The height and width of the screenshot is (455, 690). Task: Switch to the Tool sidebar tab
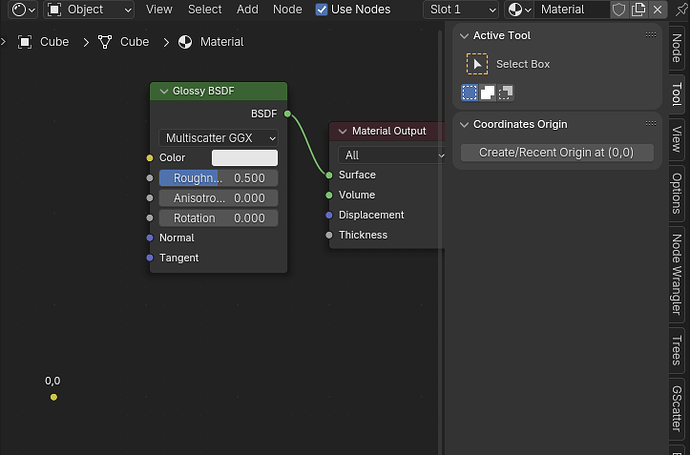(677, 94)
